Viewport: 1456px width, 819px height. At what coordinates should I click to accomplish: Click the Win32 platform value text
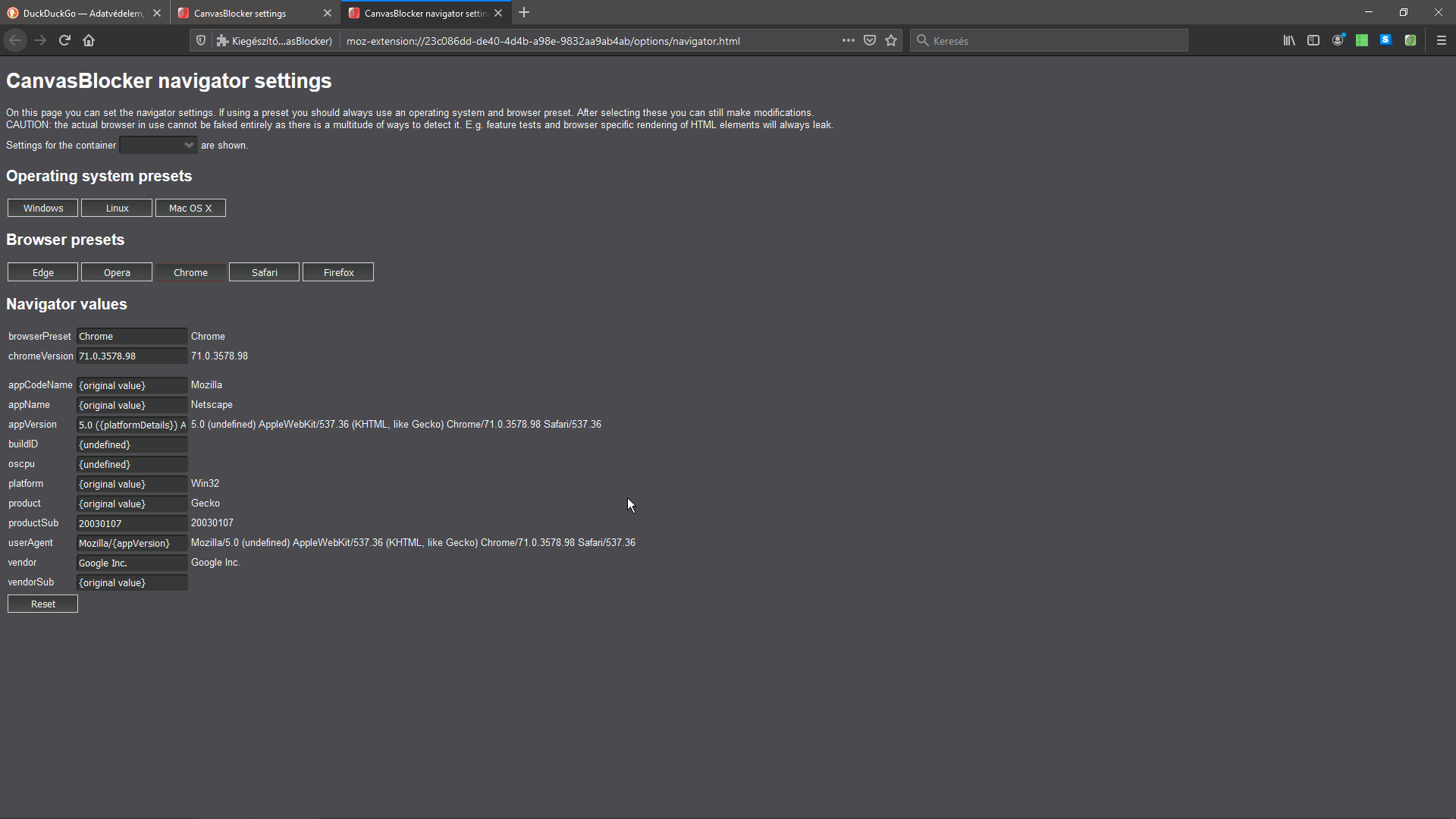point(205,483)
